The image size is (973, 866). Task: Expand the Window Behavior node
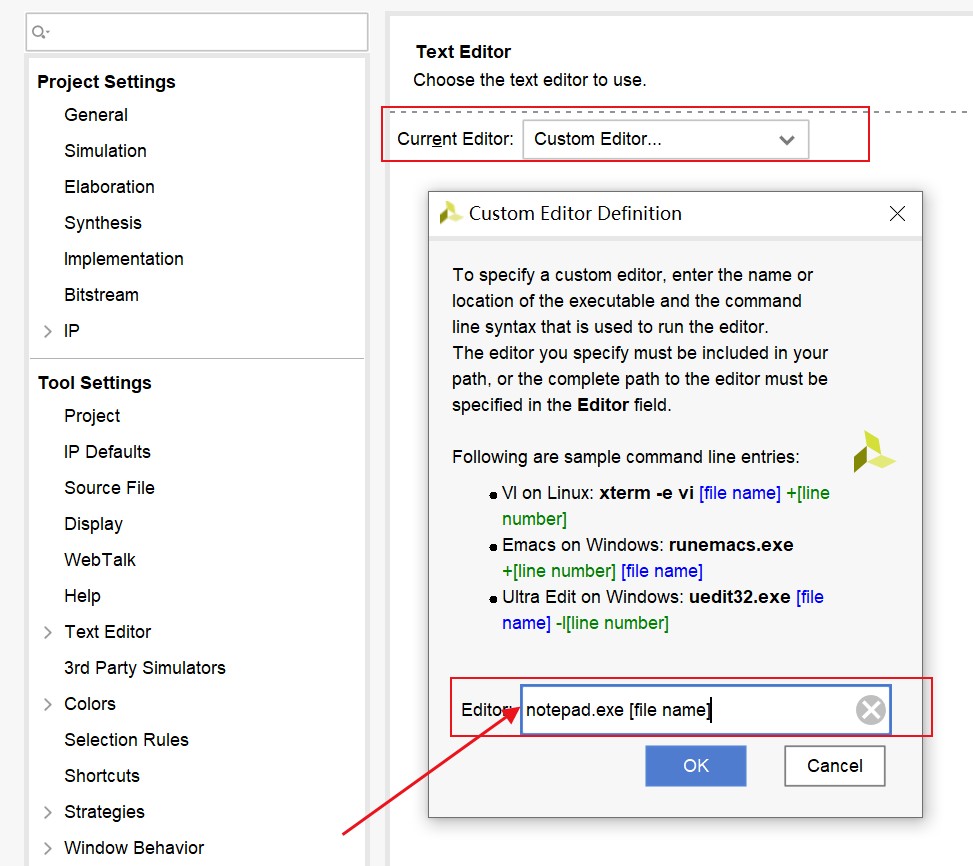(47, 848)
